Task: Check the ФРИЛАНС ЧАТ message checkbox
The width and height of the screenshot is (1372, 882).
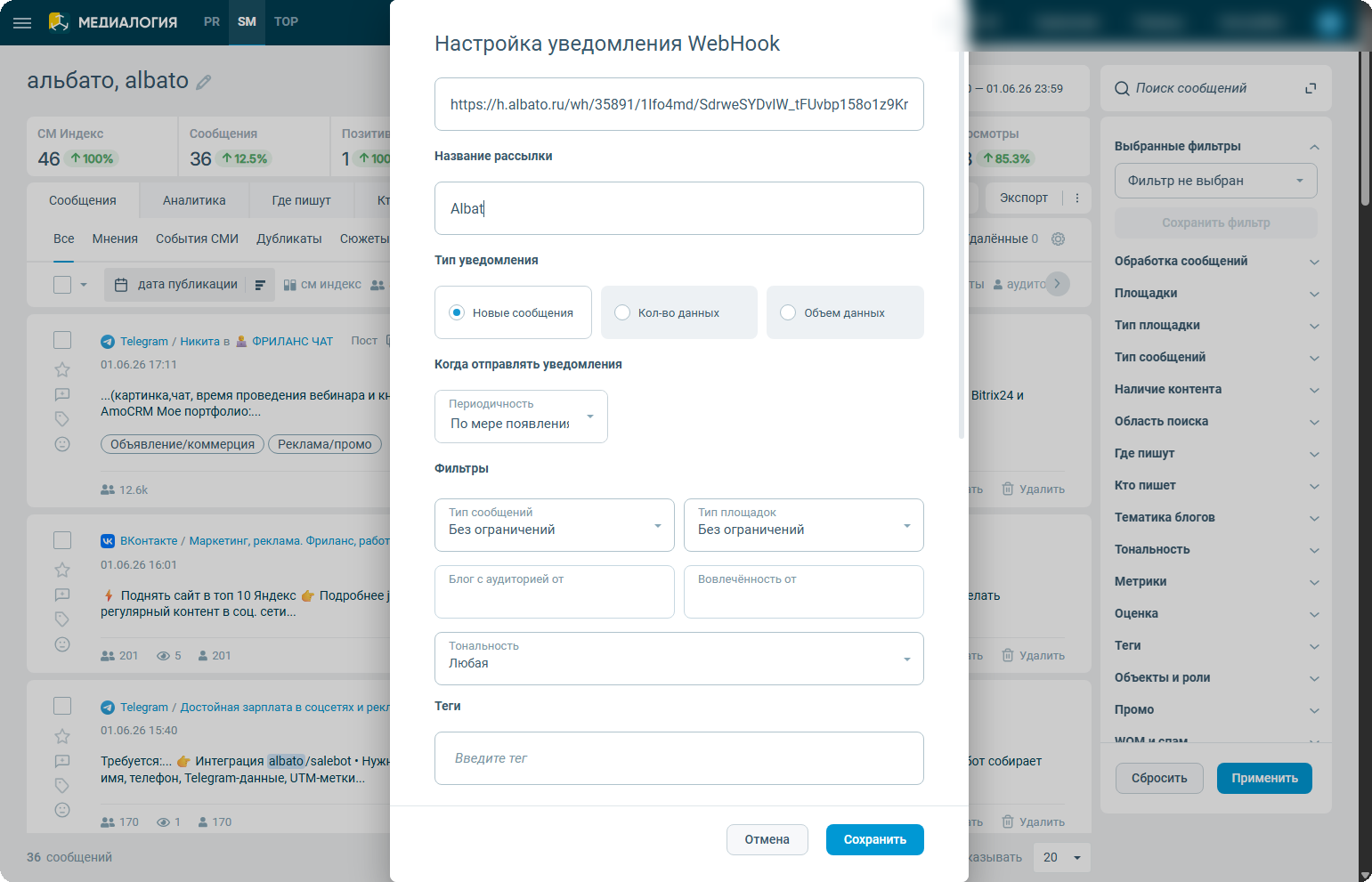Action: tap(62, 340)
